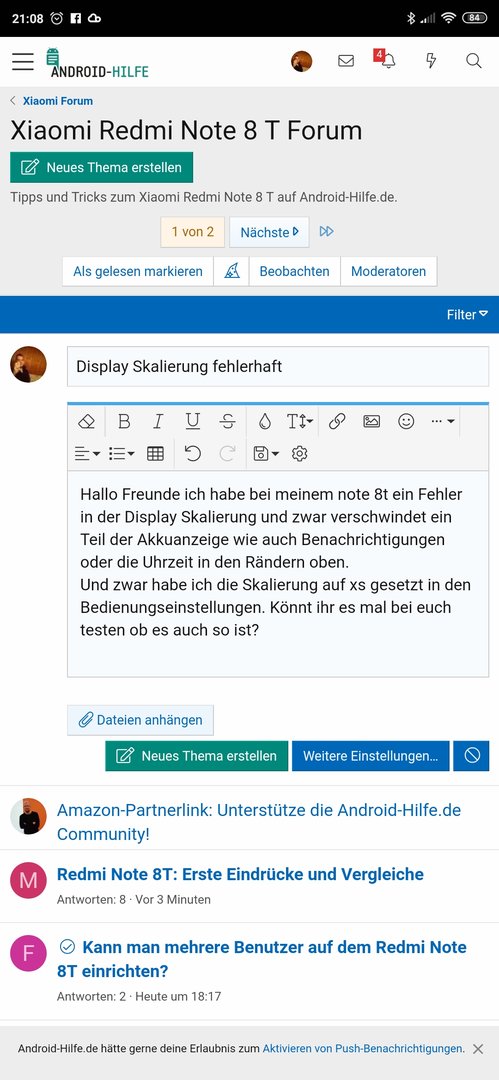Go back to Xiaomi Forum breadcrumb
The height and width of the screenshot is (1080, 499).
(x=58, y=101)
